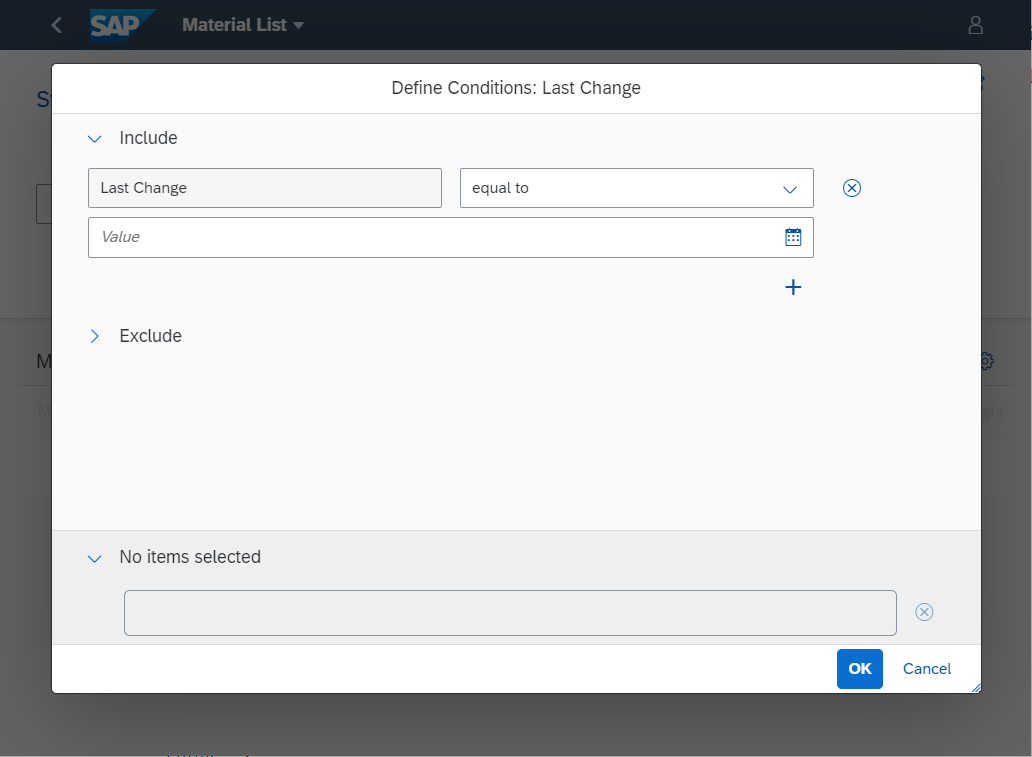1032x757 pixels.
Task: Select the Last Change field
Action: click(264, 187)
